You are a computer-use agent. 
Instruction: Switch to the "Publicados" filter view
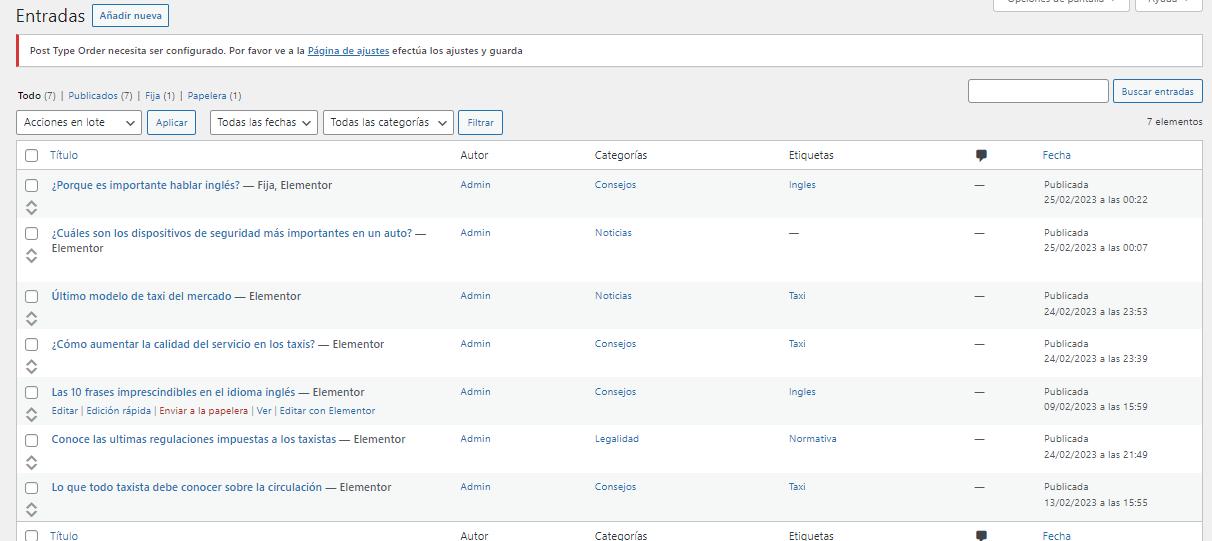click(x=93, y=96)
